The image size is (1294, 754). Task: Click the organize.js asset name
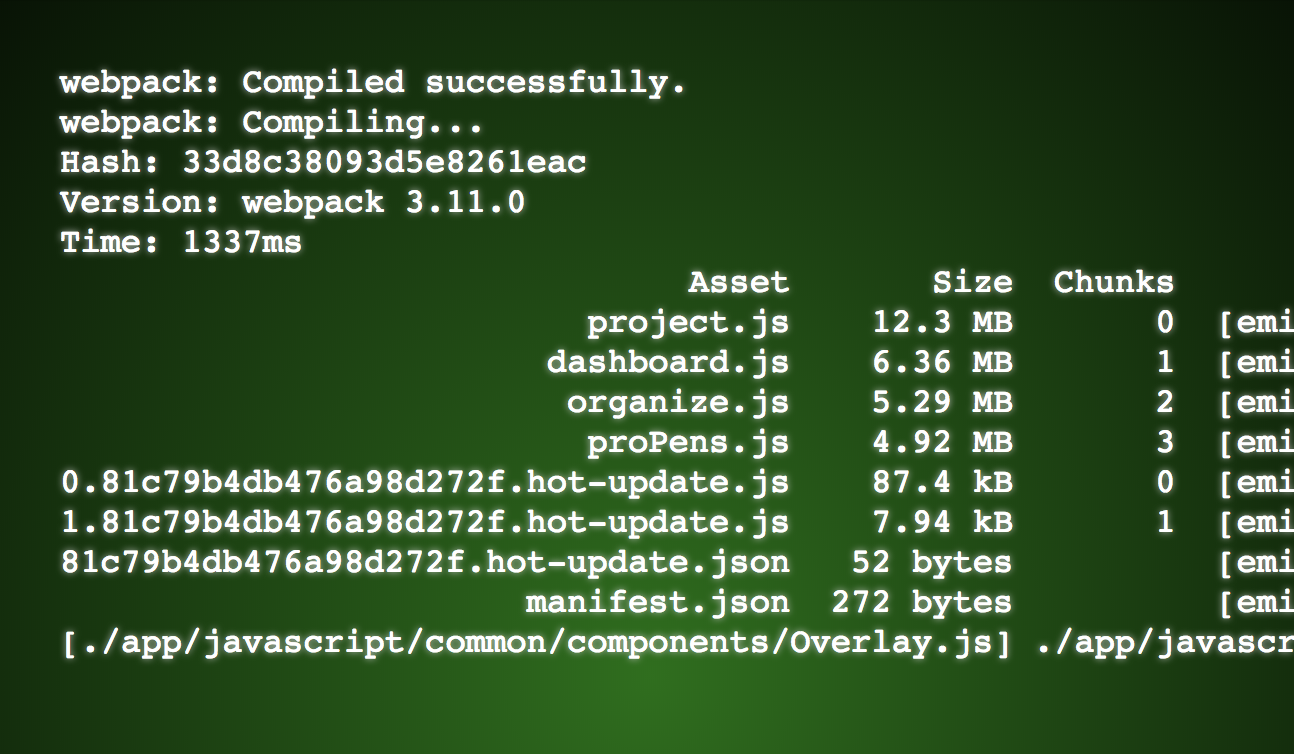[678, 402]
